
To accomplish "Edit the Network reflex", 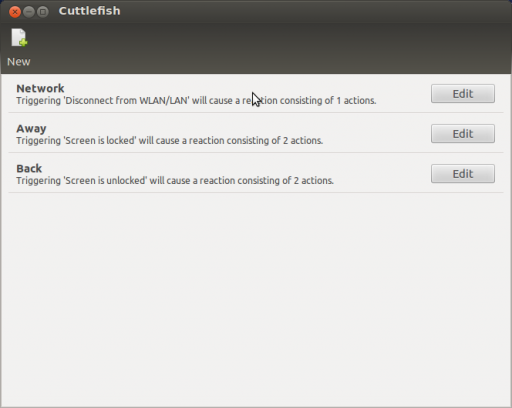I will tap(463, 94).
